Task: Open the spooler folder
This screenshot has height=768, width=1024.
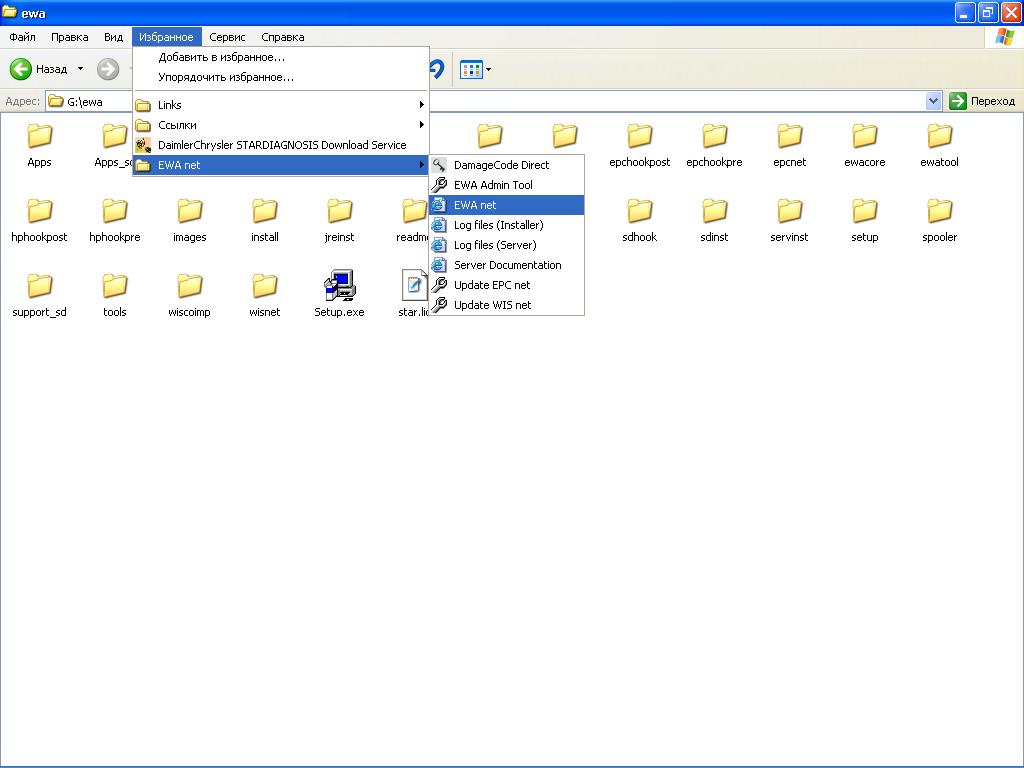Action: (940, 220)
